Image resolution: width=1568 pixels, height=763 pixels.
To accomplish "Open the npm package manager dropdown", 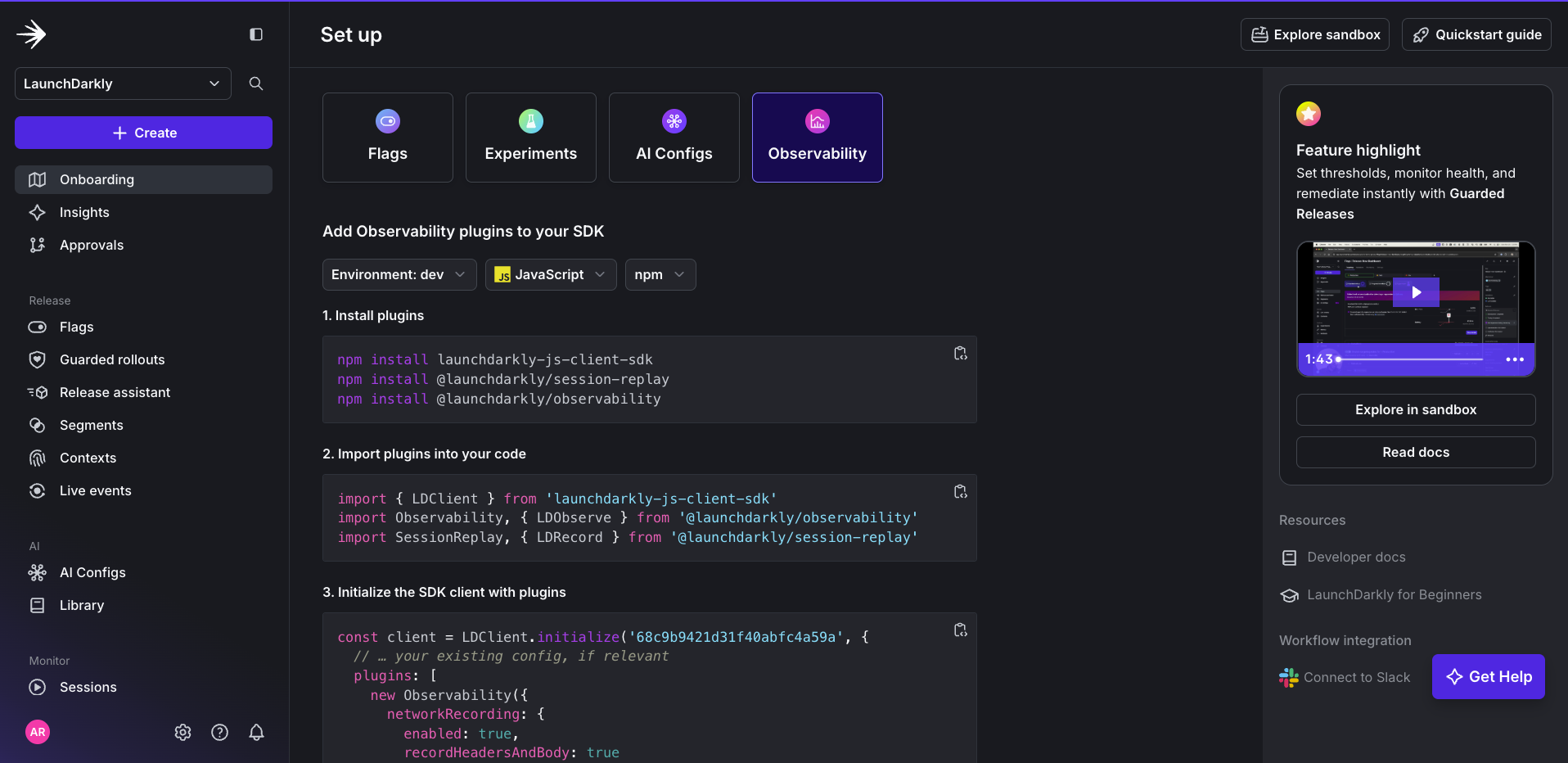I will tap(660, 274).
